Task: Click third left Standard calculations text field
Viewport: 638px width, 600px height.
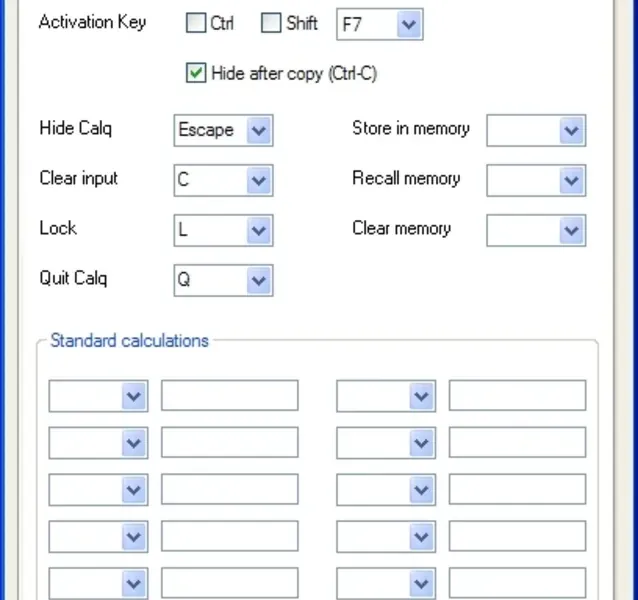Action: coord(229,489)
